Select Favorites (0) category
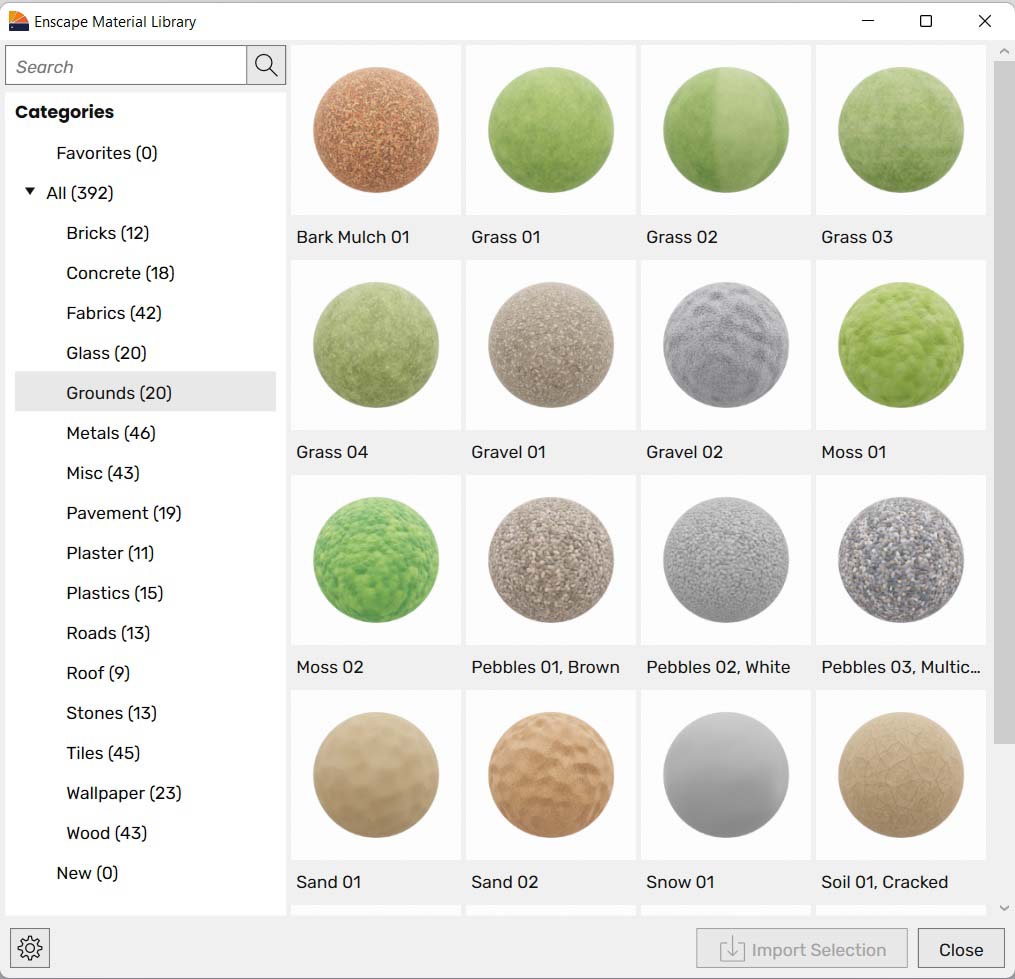This screenshot has height=979, width=1015. pyautogui.click(x=107, y=153)
